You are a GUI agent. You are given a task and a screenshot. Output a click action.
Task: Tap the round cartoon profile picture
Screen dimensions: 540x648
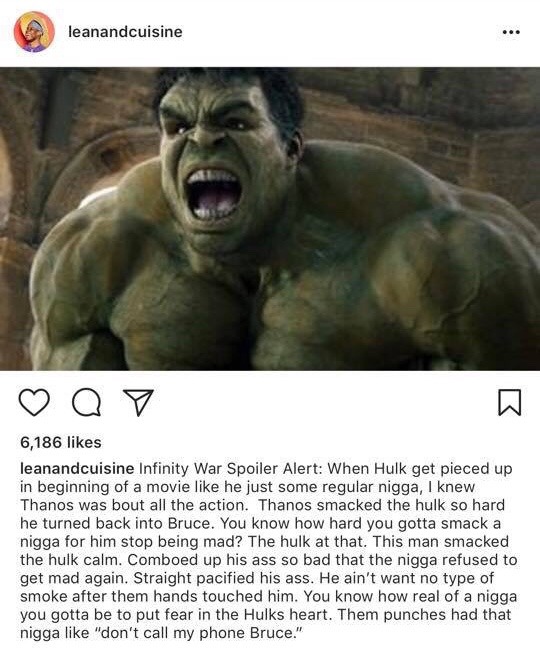pyautogui.click(x=34, y=32)
